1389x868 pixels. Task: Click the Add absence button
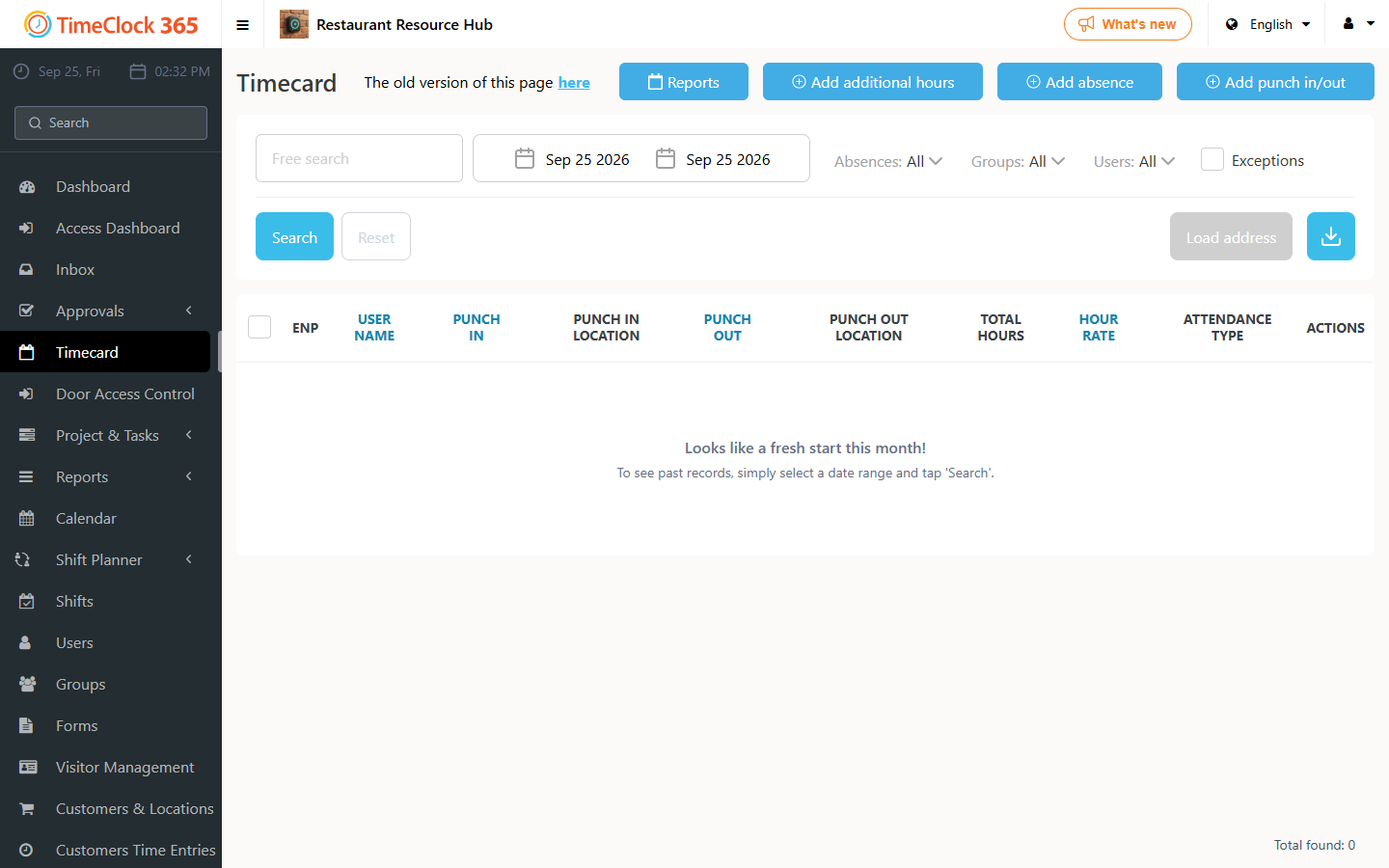tap(1079, 82)
